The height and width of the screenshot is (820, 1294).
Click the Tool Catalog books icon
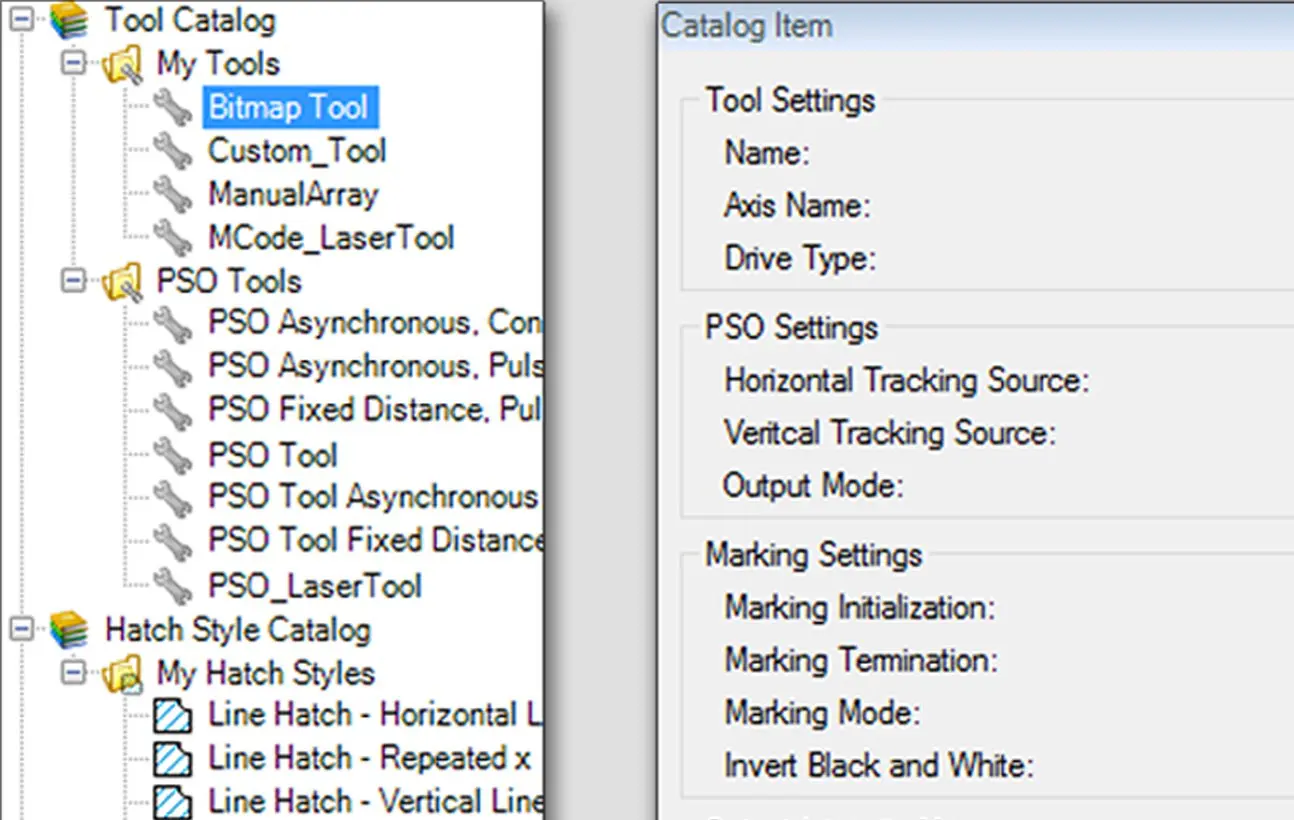(68, 20)
